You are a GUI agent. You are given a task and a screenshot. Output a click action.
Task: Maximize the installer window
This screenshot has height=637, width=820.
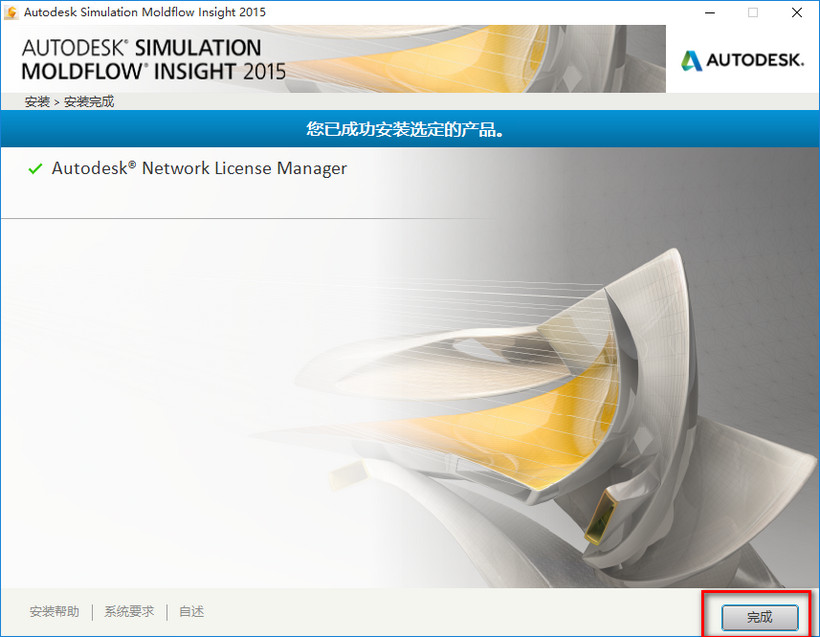point(751,13)
